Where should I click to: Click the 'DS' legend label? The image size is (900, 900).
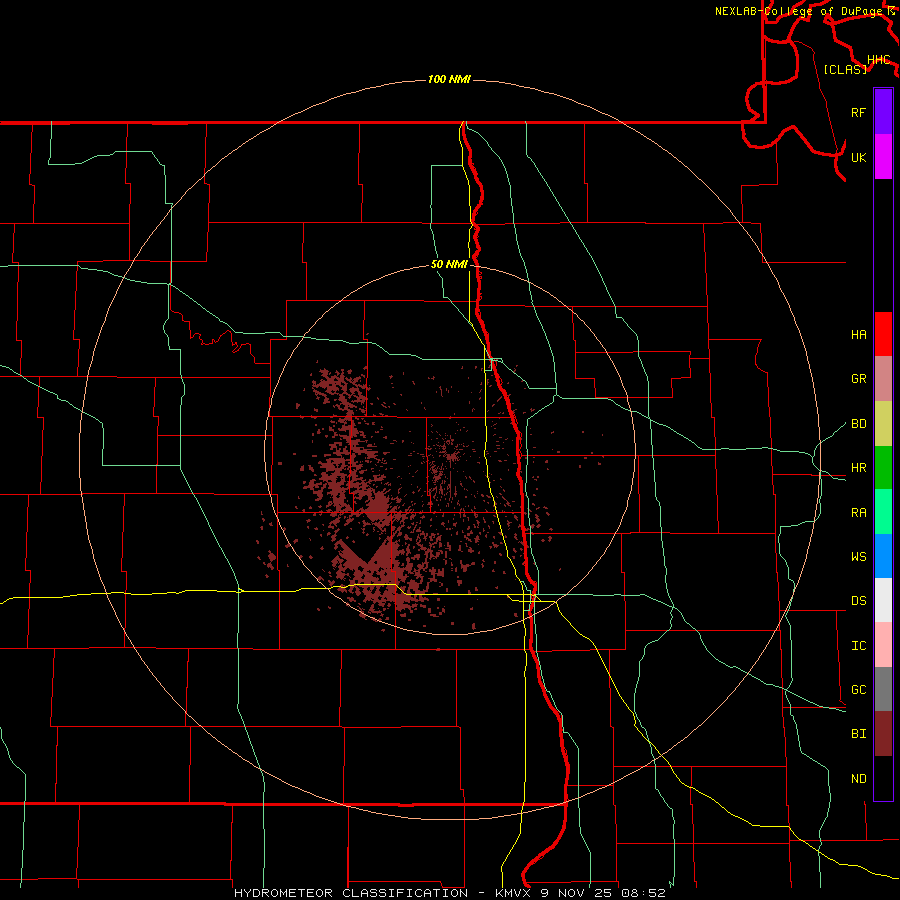(859, 601)
